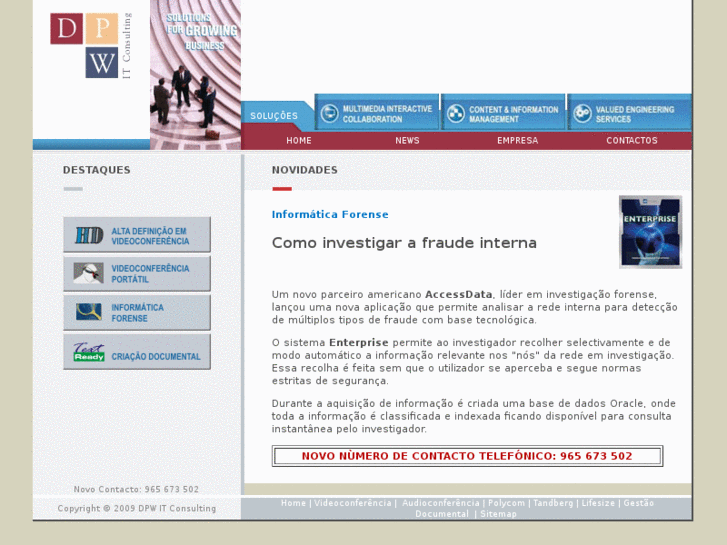Click the DPW IT Consulting logo
The height and width of the screenshot is (545, 727).
click(91, 45)
